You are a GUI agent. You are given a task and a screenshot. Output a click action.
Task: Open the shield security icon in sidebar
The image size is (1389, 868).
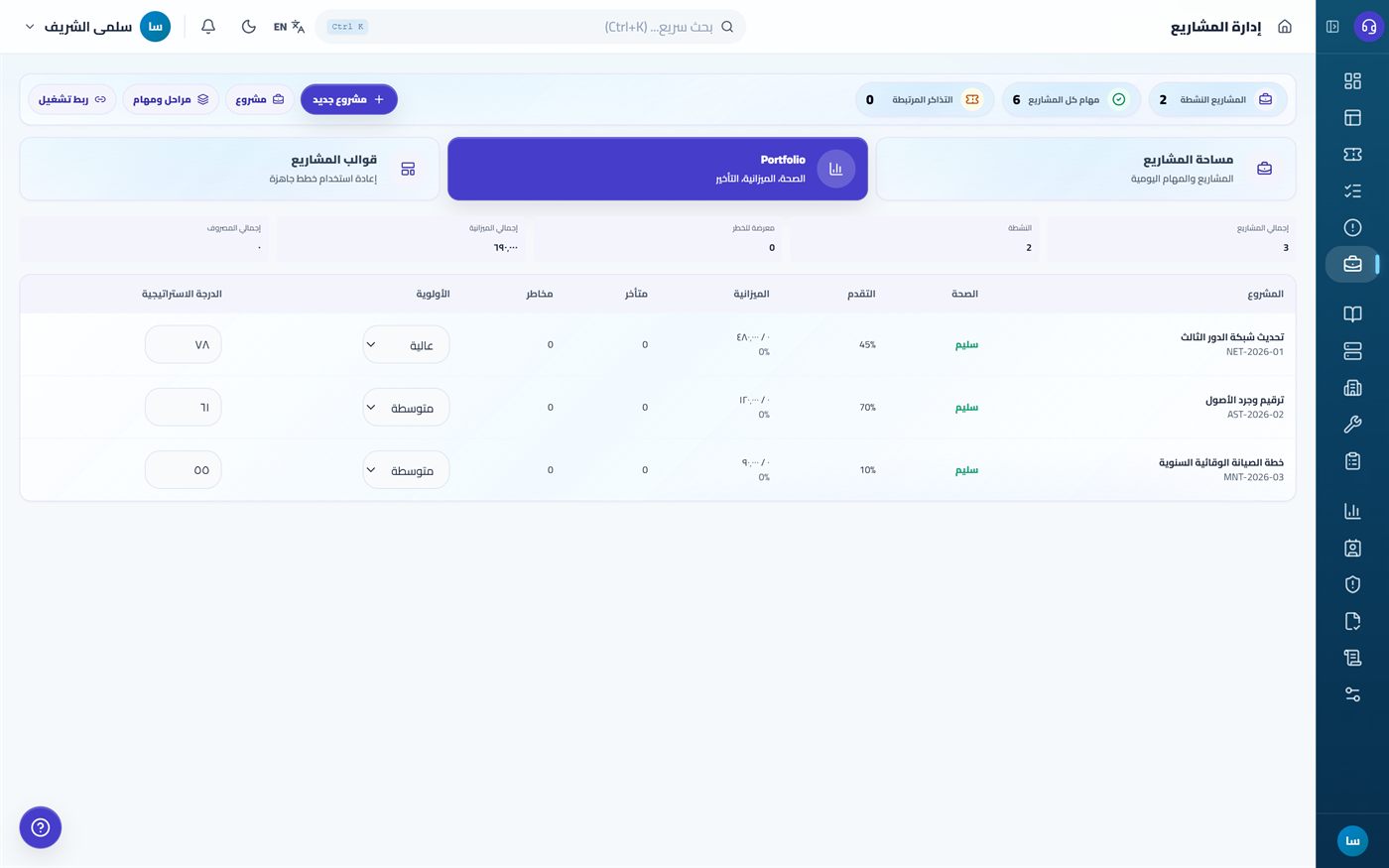[1352, 584]
